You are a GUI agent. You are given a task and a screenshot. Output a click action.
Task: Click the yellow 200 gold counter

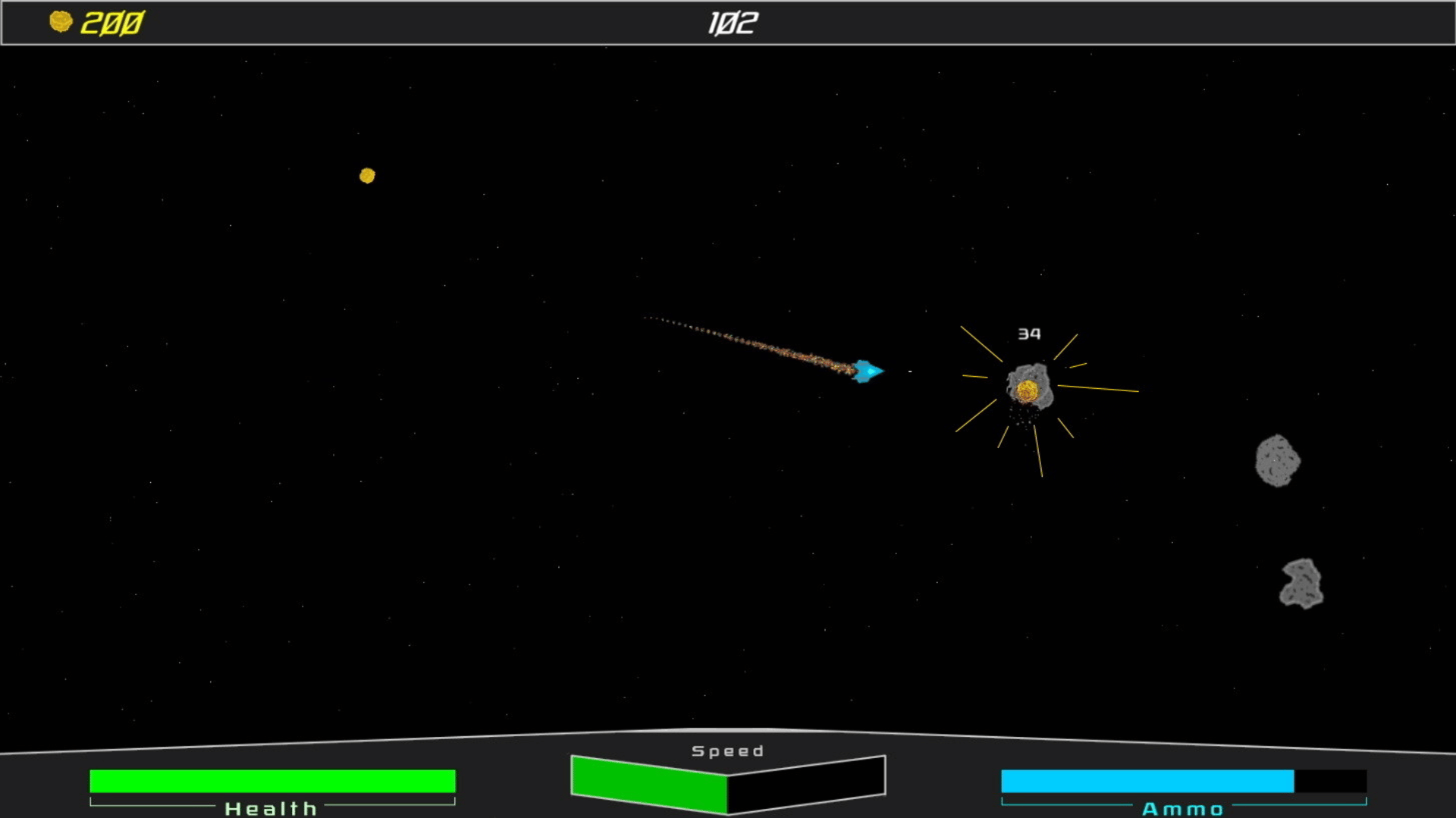tap(112, 24)
